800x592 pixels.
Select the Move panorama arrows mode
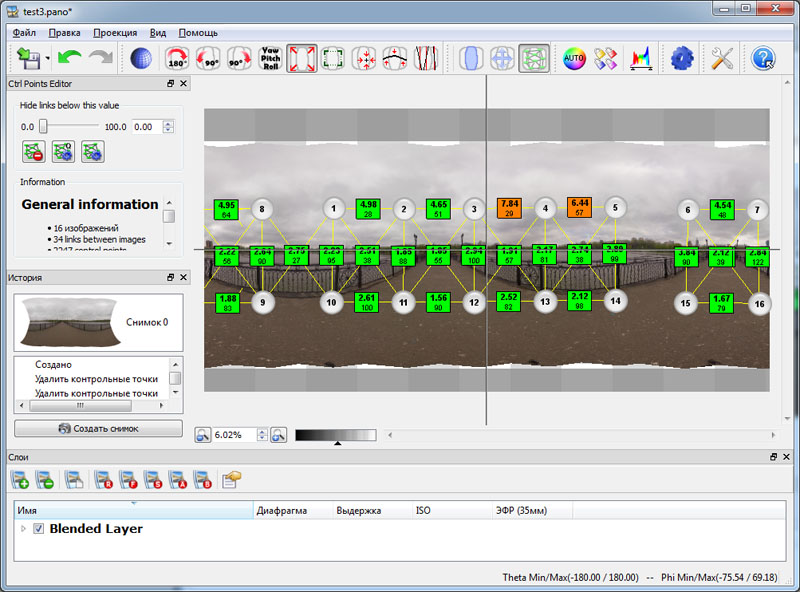[502, 58]
